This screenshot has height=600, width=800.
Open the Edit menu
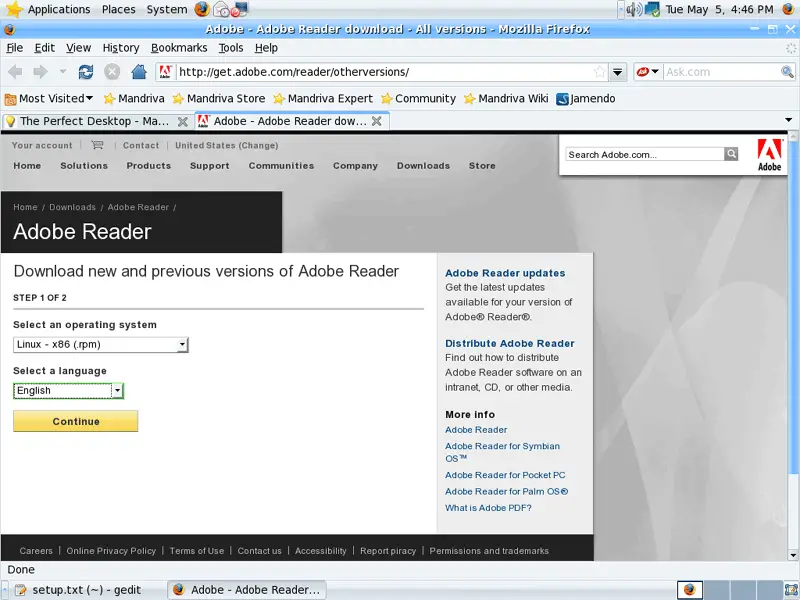point(44,48)
